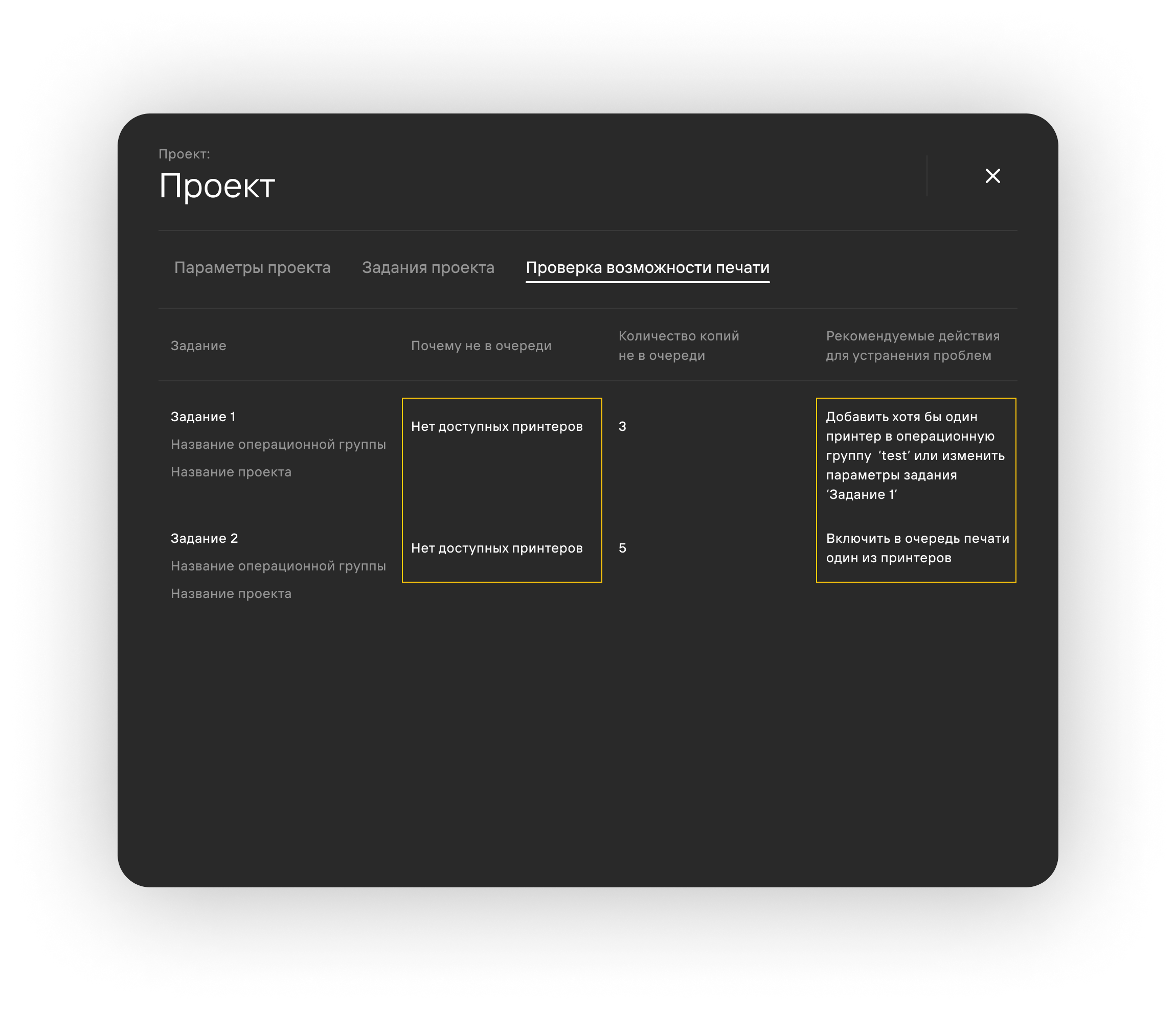
Task: Click the Количество копий не в очереди header
Action: 679,346
